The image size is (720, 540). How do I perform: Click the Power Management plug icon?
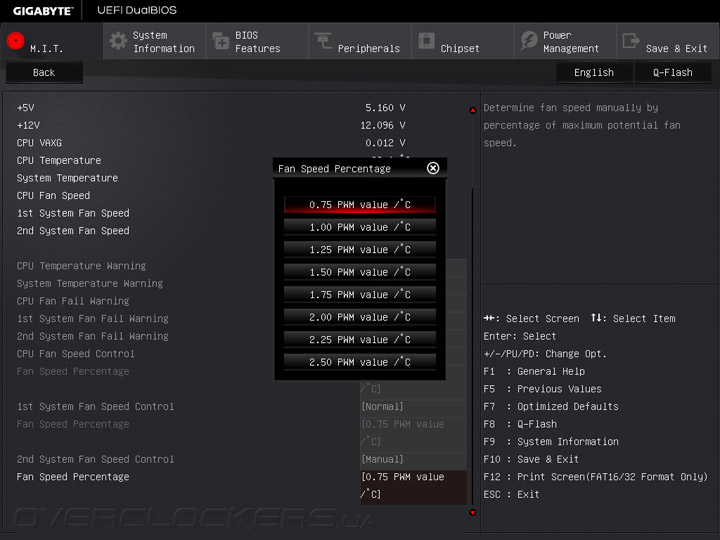coord(529,40)
